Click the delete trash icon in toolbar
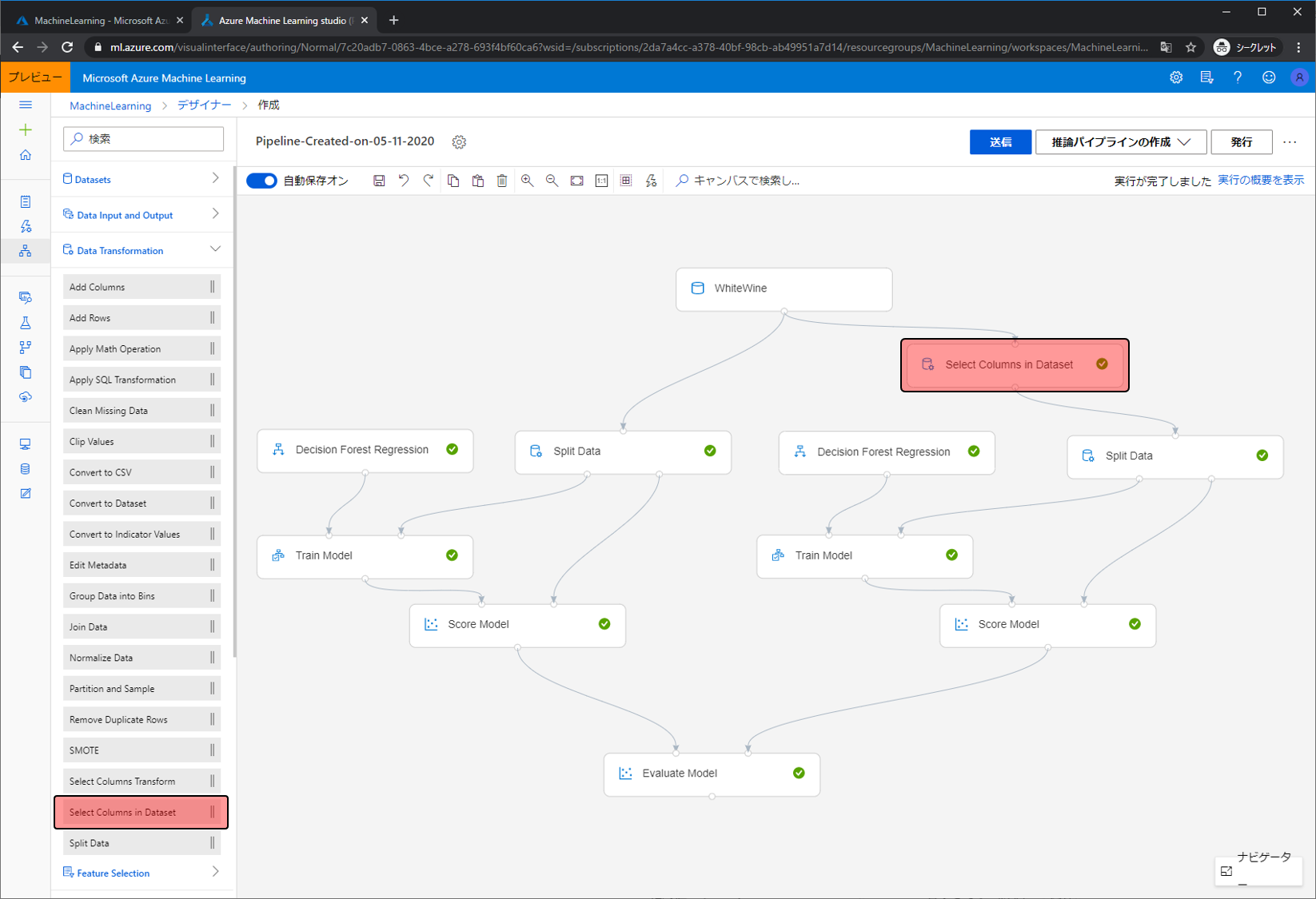This screenshot has height=899, width=1316. click(x=502, y=181)
